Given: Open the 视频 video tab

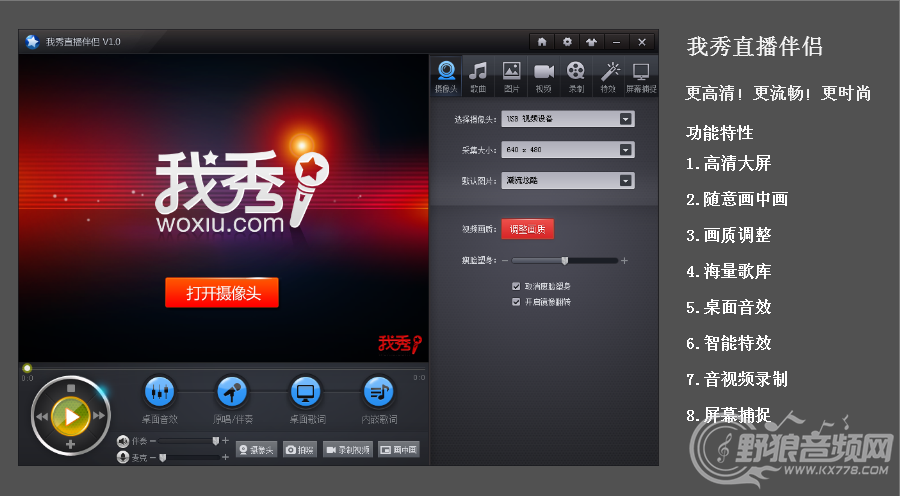Looking at the screenshot, I should pyautogui.click(x=544, y=76).
